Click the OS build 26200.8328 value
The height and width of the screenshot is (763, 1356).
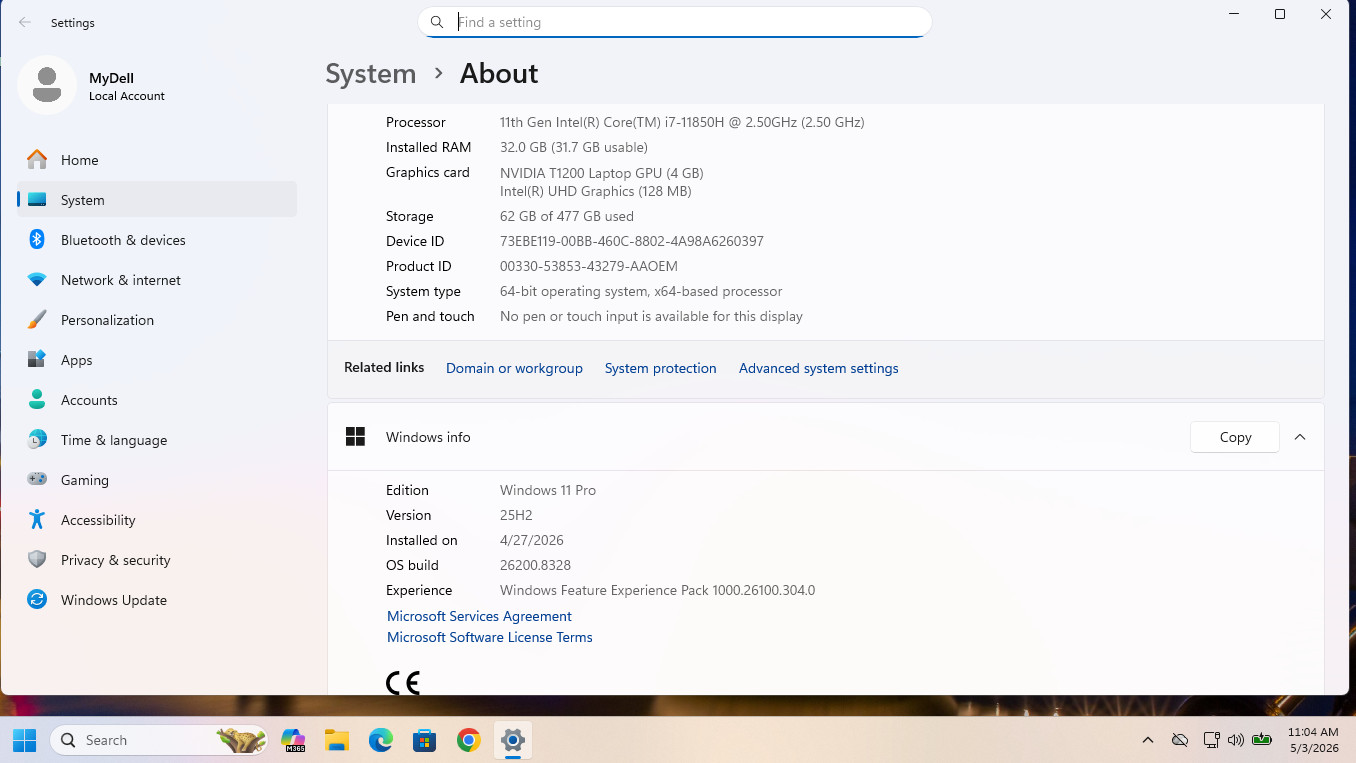tap(535, 565)
